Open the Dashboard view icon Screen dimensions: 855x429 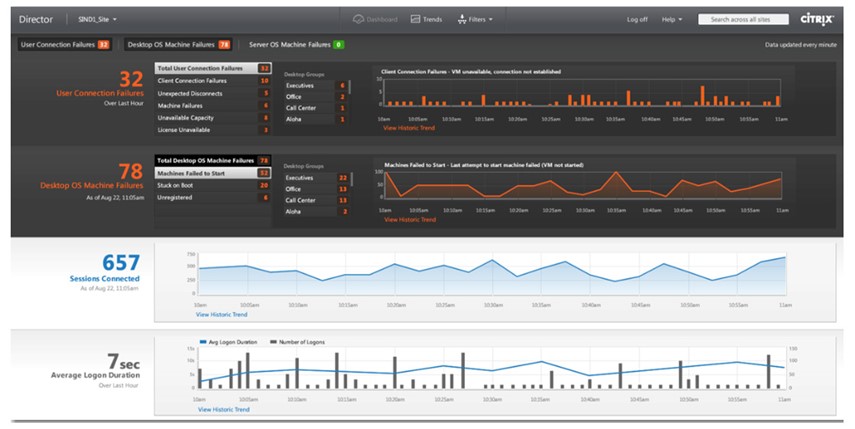(x=358, y=19)
